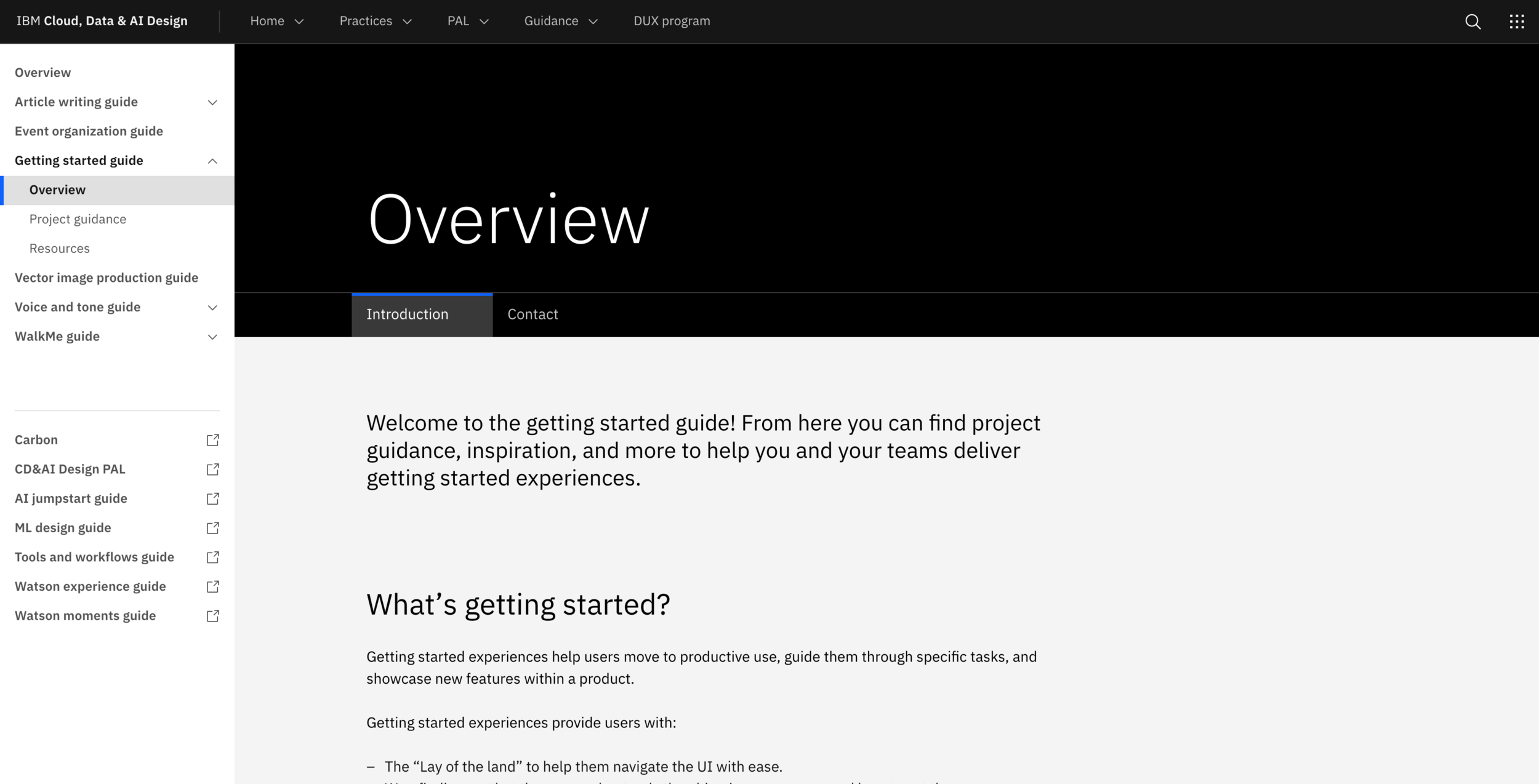Screen dimensions: 1539x784
Task: Open the Project guidance page
Action: pos(78,219)
